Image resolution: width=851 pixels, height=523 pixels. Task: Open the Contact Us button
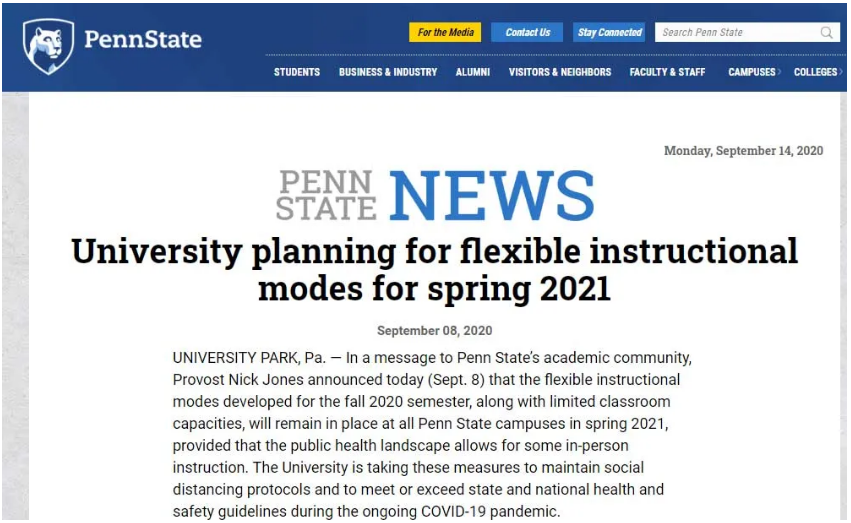click(x=527, y=33)
